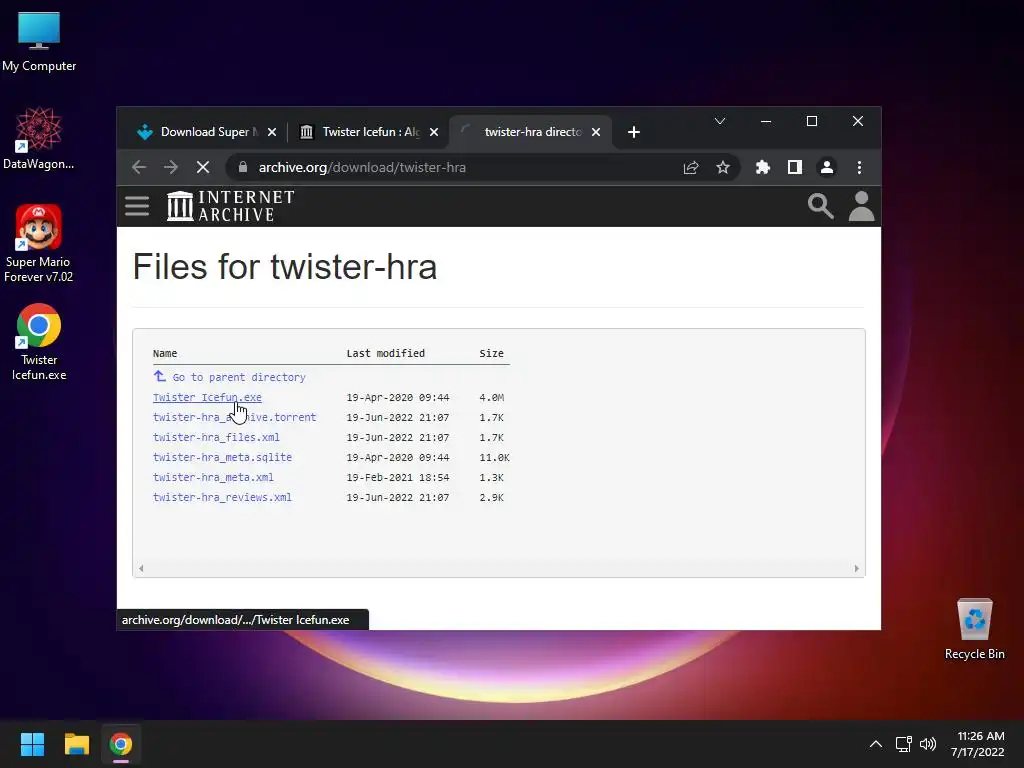Maximize the Chrome window
This screenshot has width=1024, height=768.
812,121
